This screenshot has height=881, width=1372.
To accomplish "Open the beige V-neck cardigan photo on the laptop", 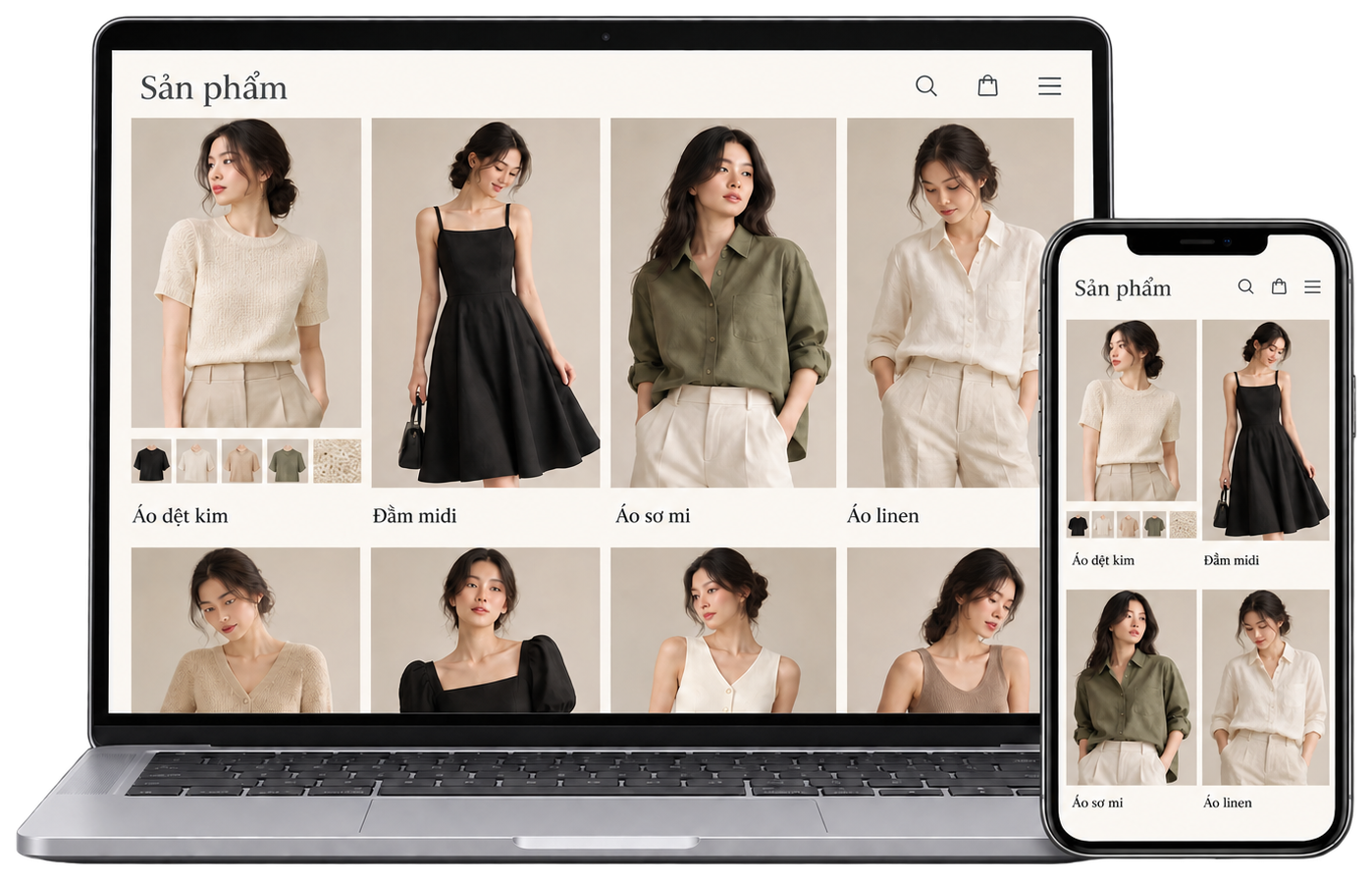I will point(245,630).
